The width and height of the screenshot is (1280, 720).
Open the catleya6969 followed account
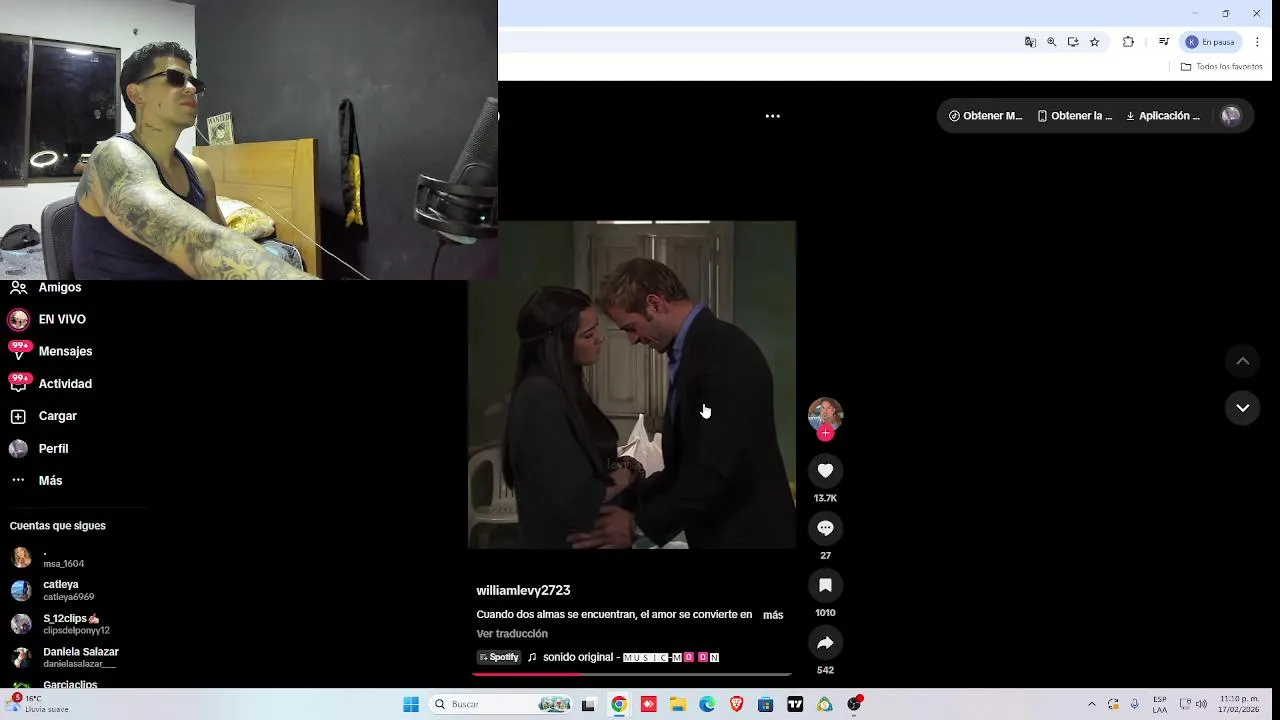(x=53, y=590)
